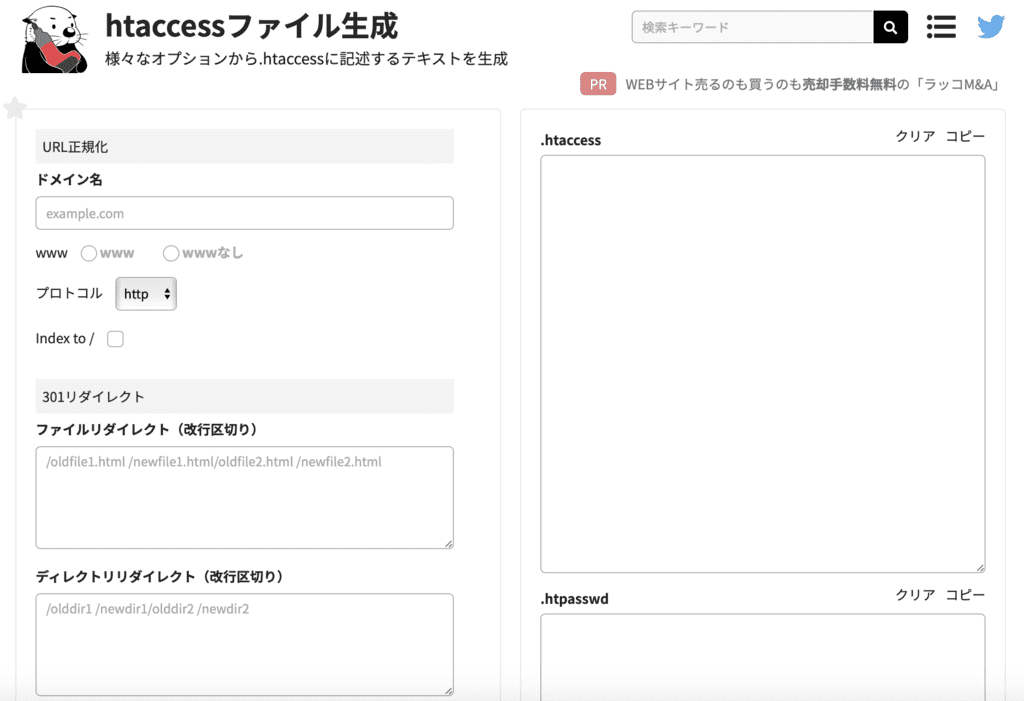Click the search magnifier icon

(889, 27)
